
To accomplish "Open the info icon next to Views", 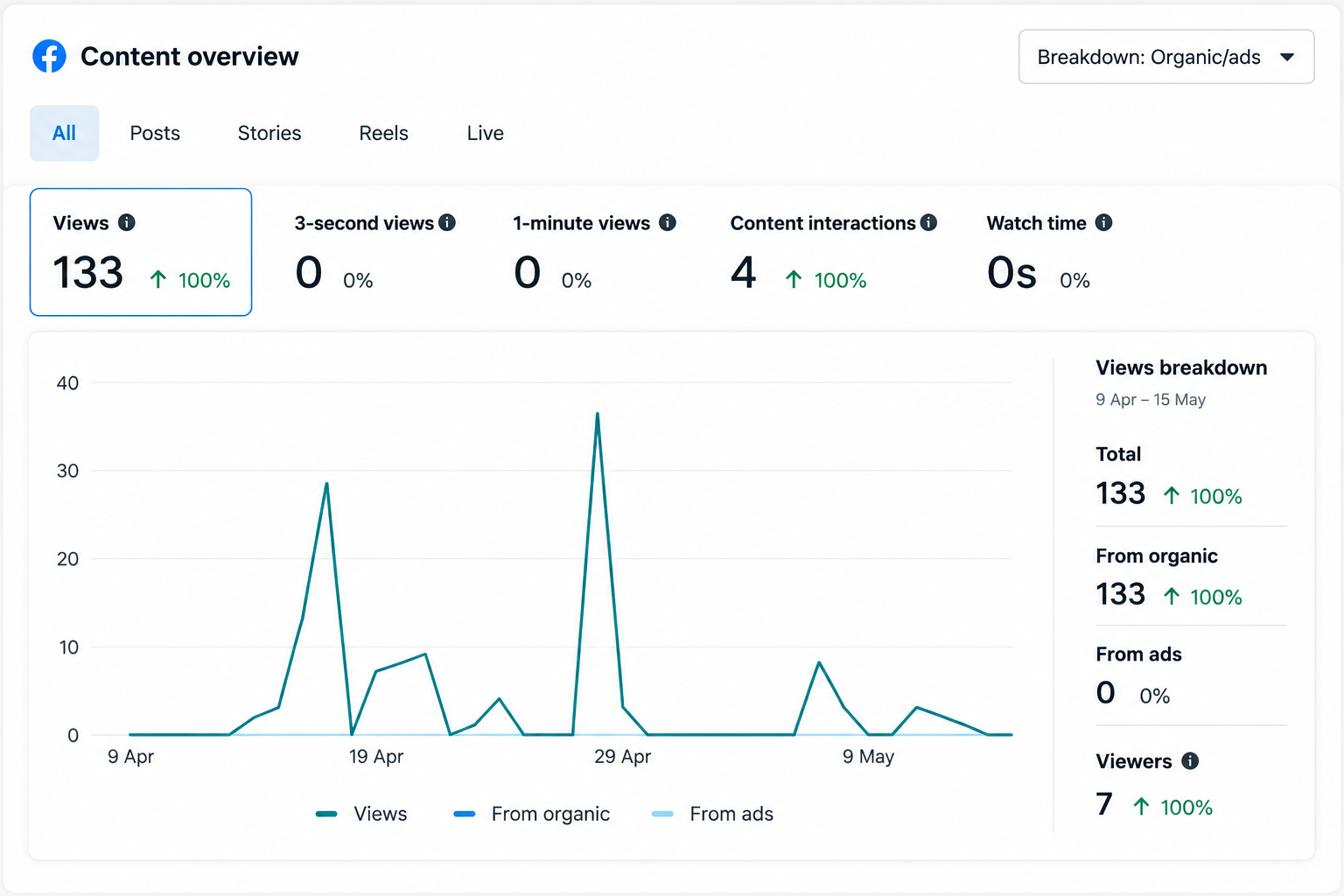I will pos(127,222).
